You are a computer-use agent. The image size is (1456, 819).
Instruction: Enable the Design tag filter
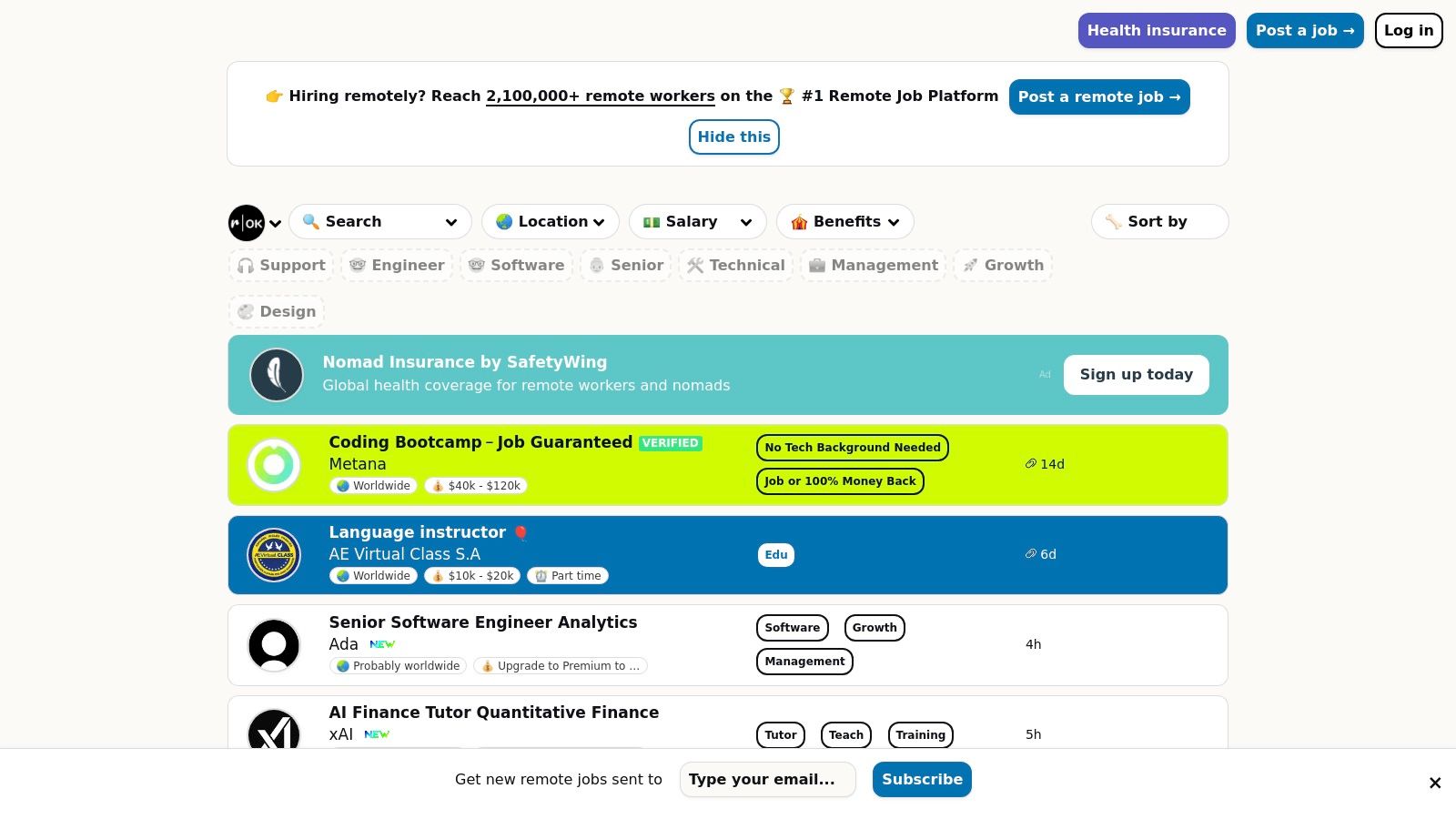pos(277,312)
